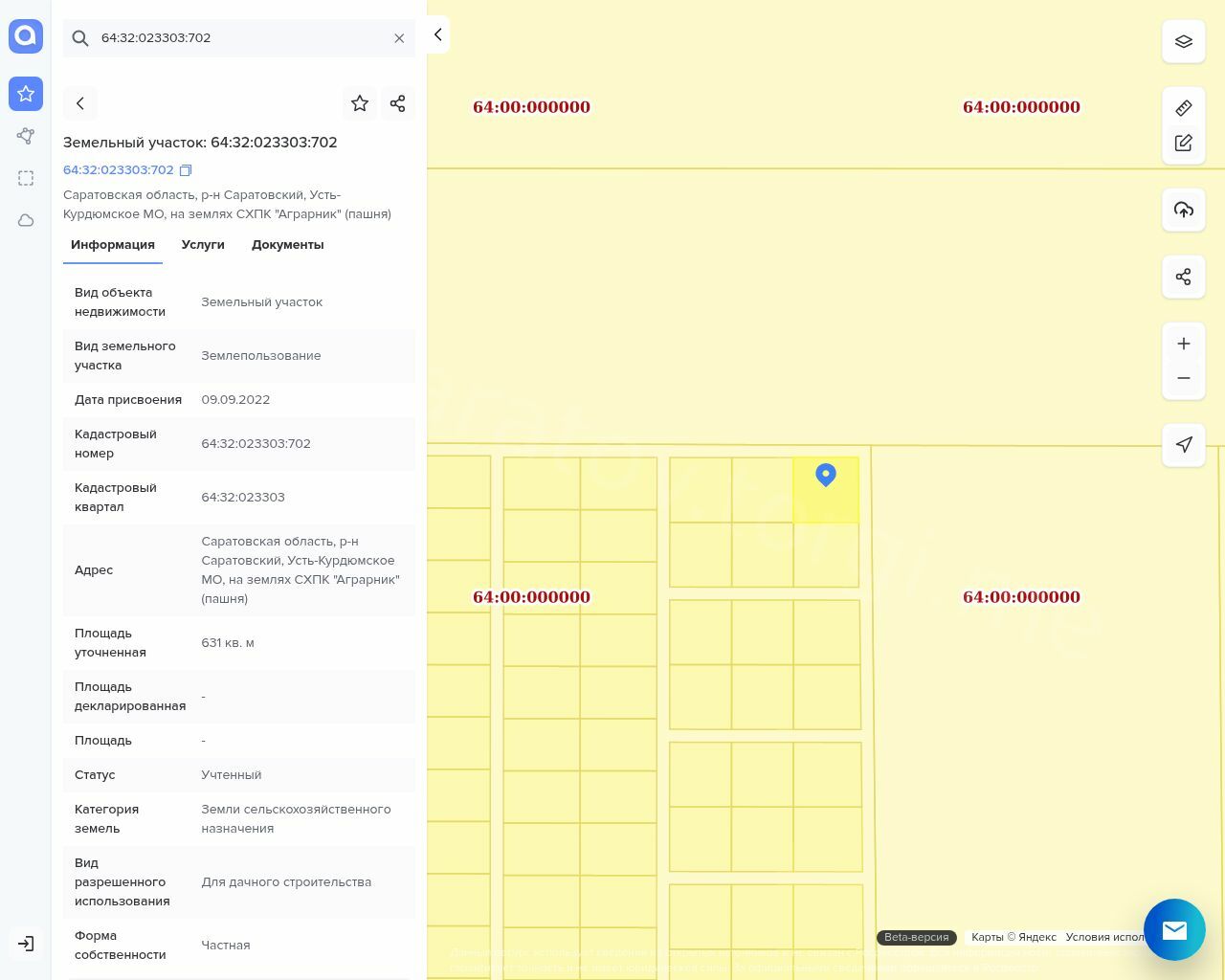Click the cloud upload icon on map

pos(1183,210)
